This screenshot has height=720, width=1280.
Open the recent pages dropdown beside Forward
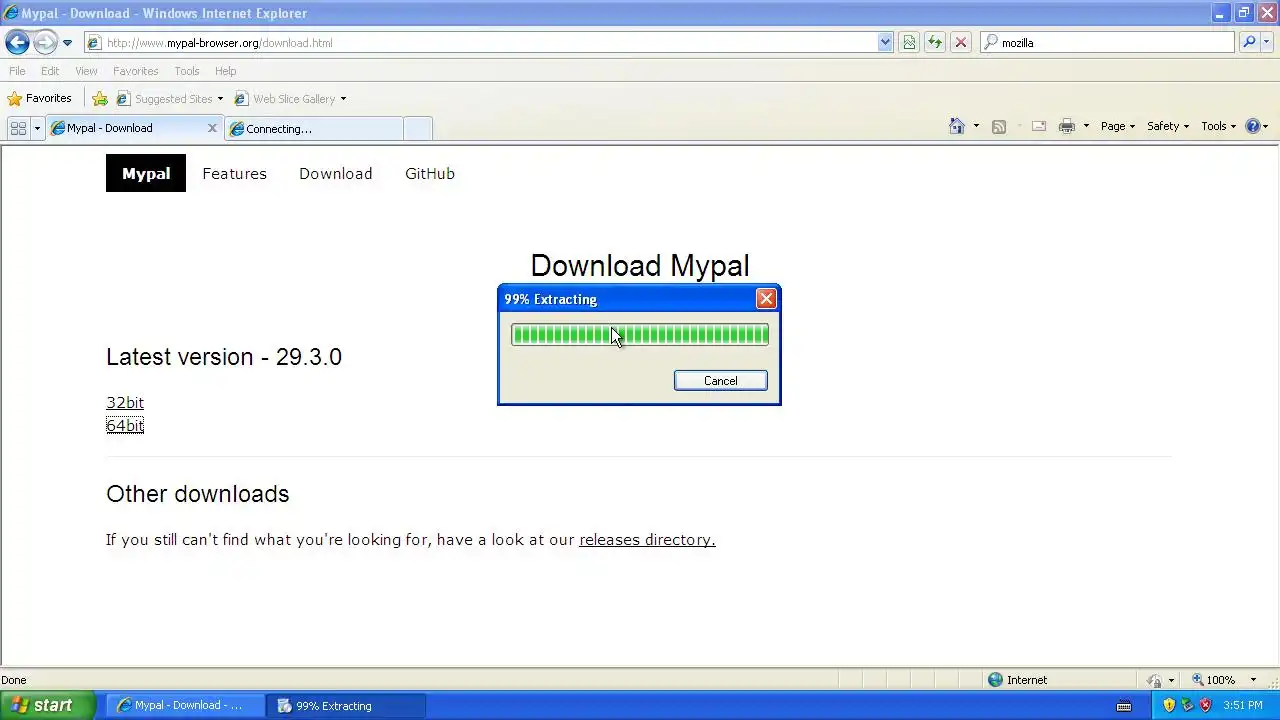click(67, 43)
